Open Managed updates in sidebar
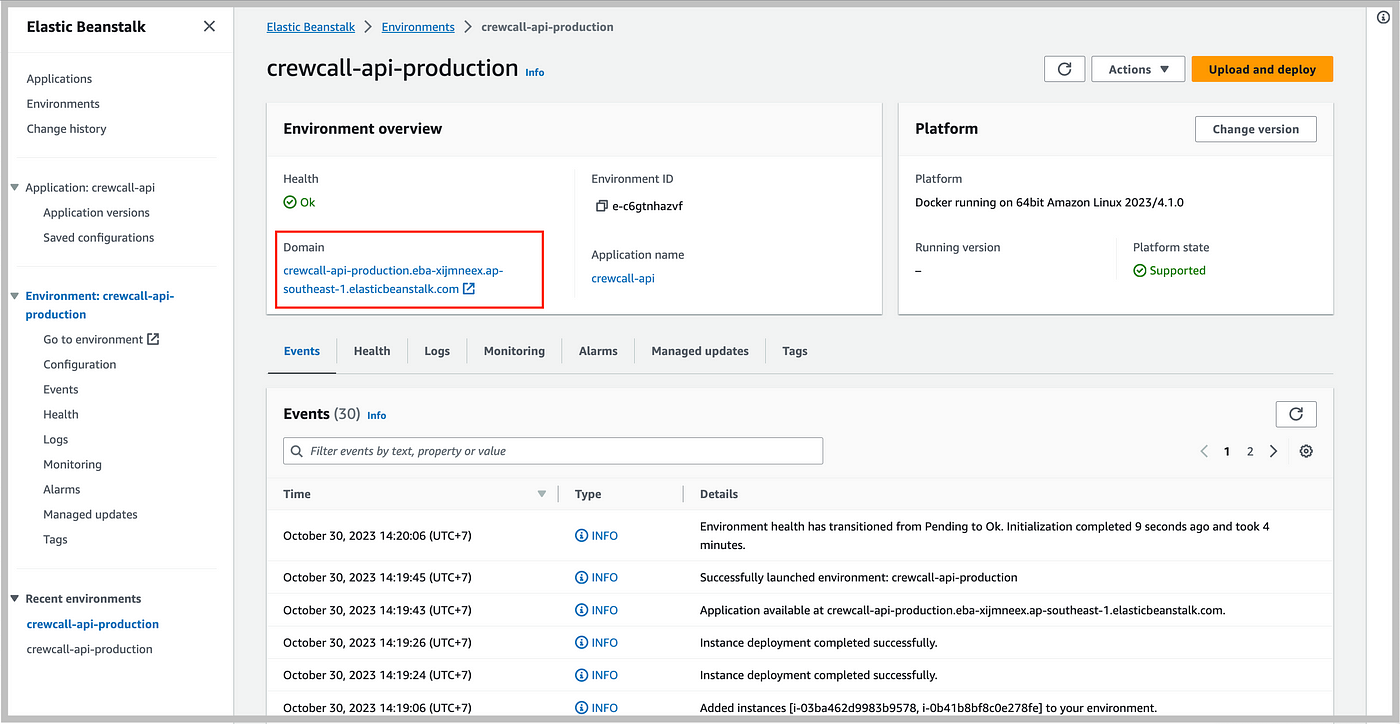 tap(90, 515)
